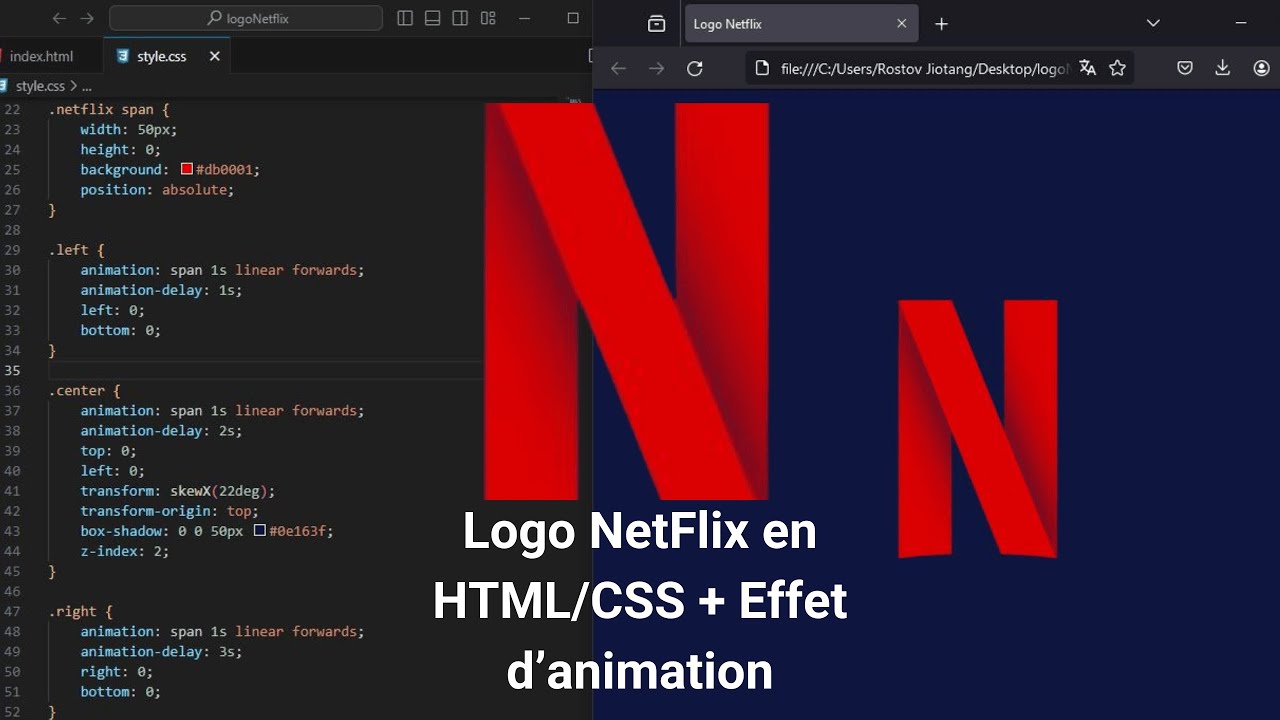Expand the breadcrumb ellipsis after style.css
1280x720 pixels.
point(86,86)
